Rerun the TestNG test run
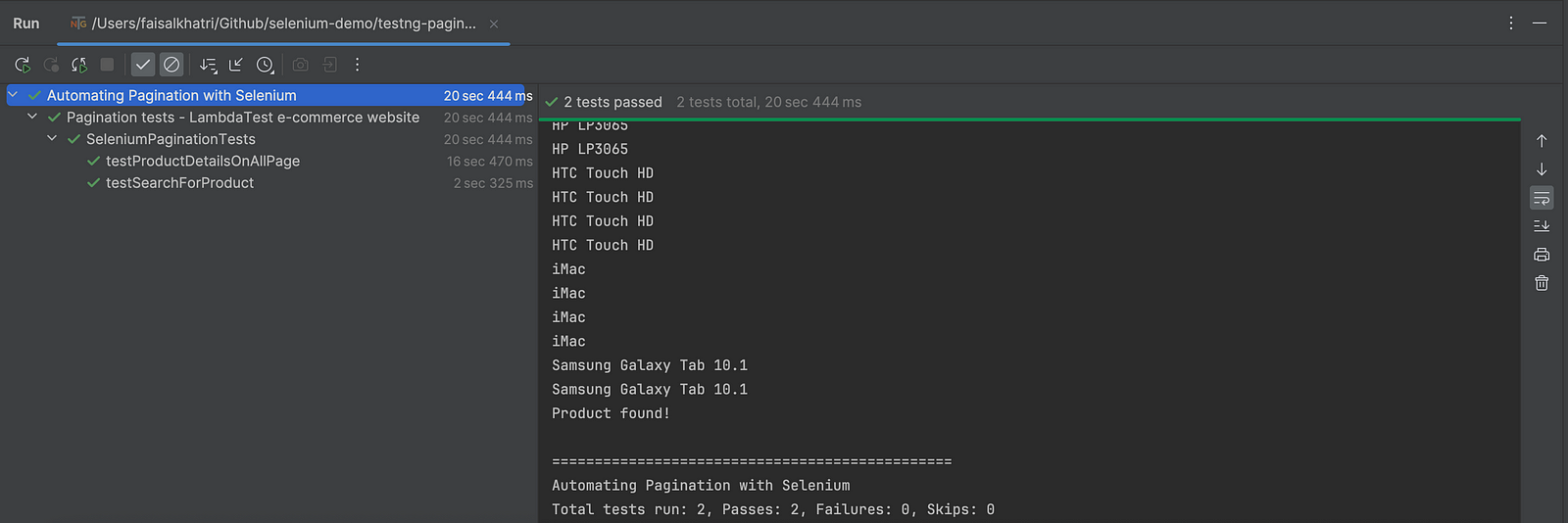Viewport: 1568px width, 523px height. [x=22, y=65]
